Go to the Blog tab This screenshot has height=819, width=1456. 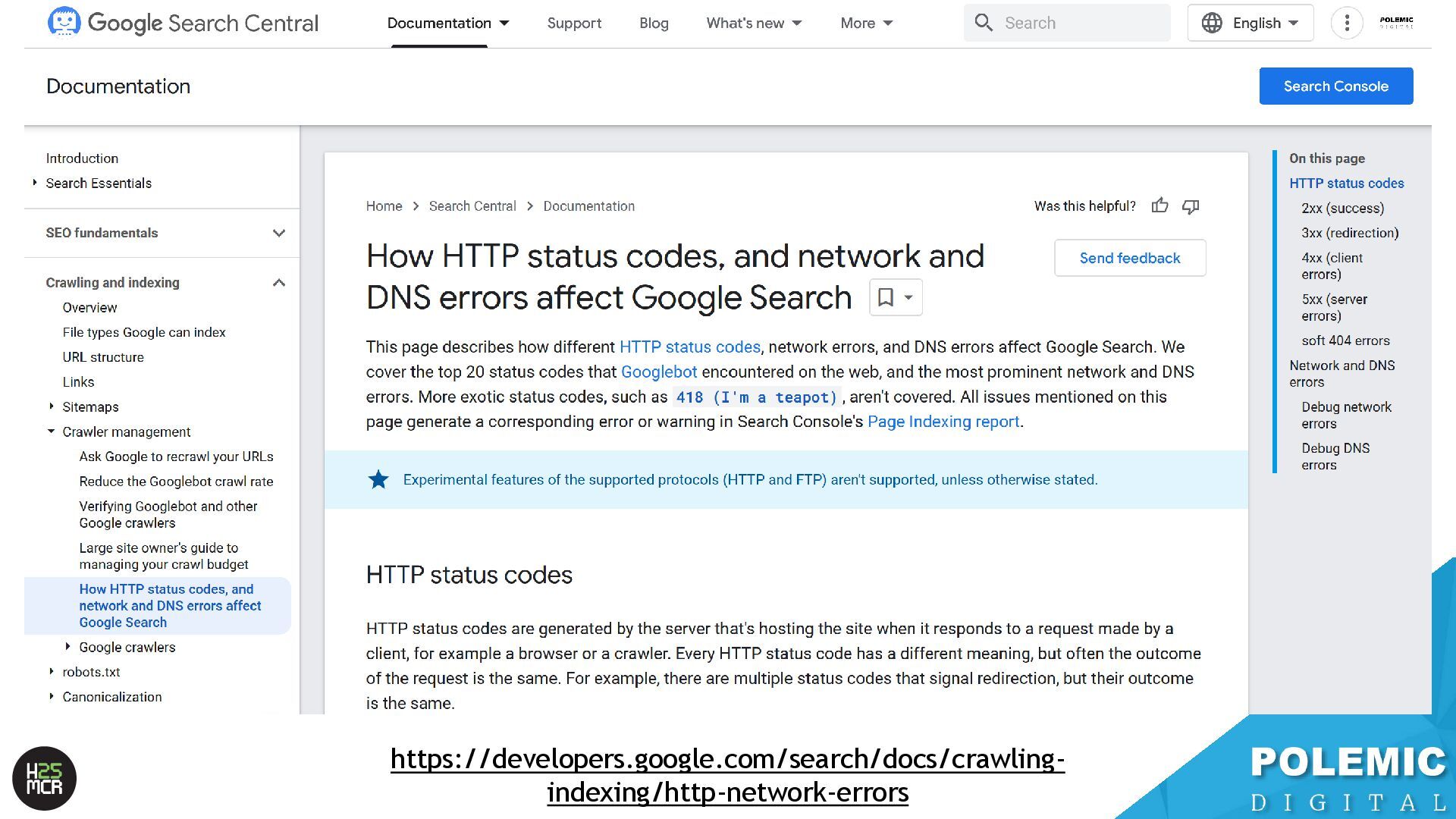(x=654, y=23)
